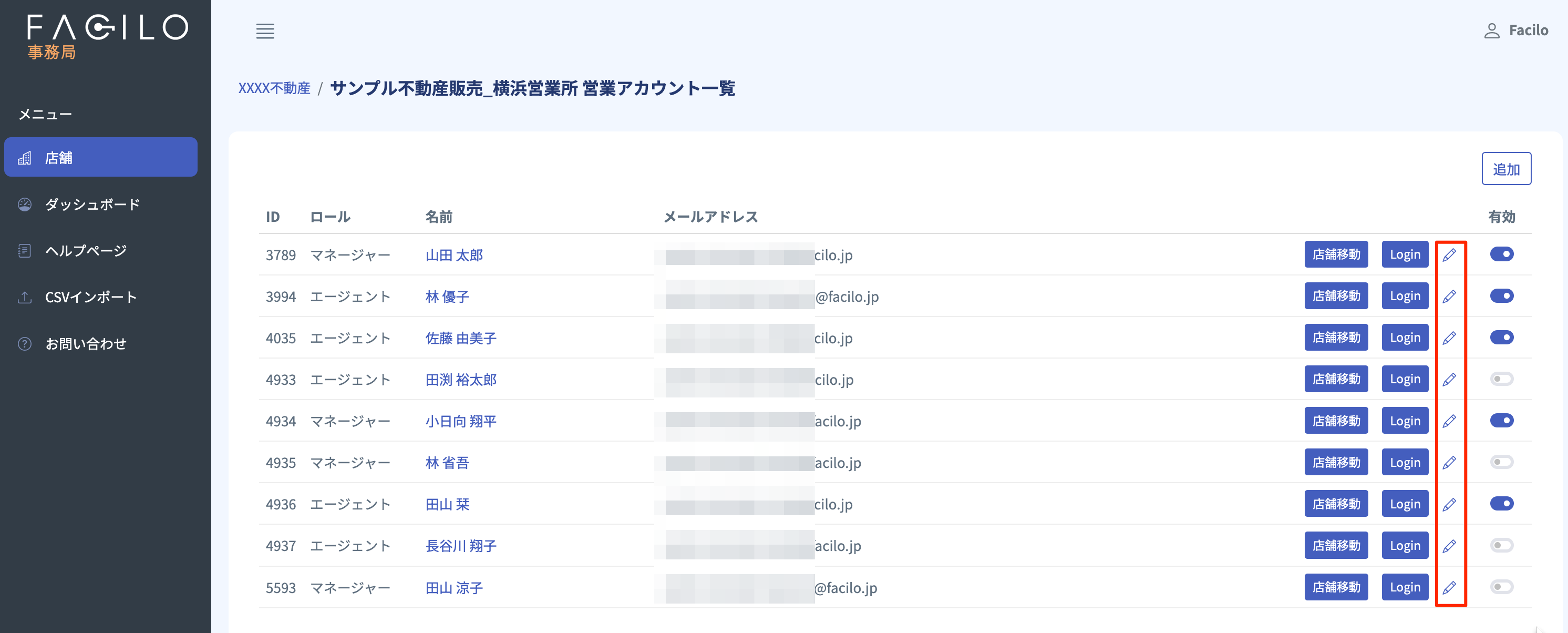This screenshot has height=633, width=1568.
Task: Click Login for 田渕 裕太郎
Action: [x=1404, y=379]
